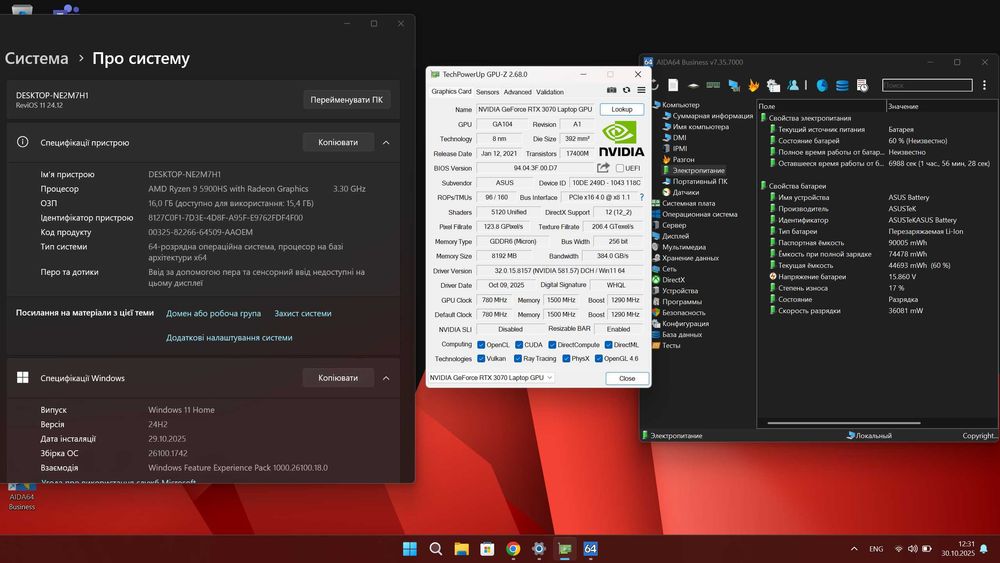Viewport: 1000px width, 563px height.
Task: Show hidden system tray icons chevron
Action: click(854, 548)
